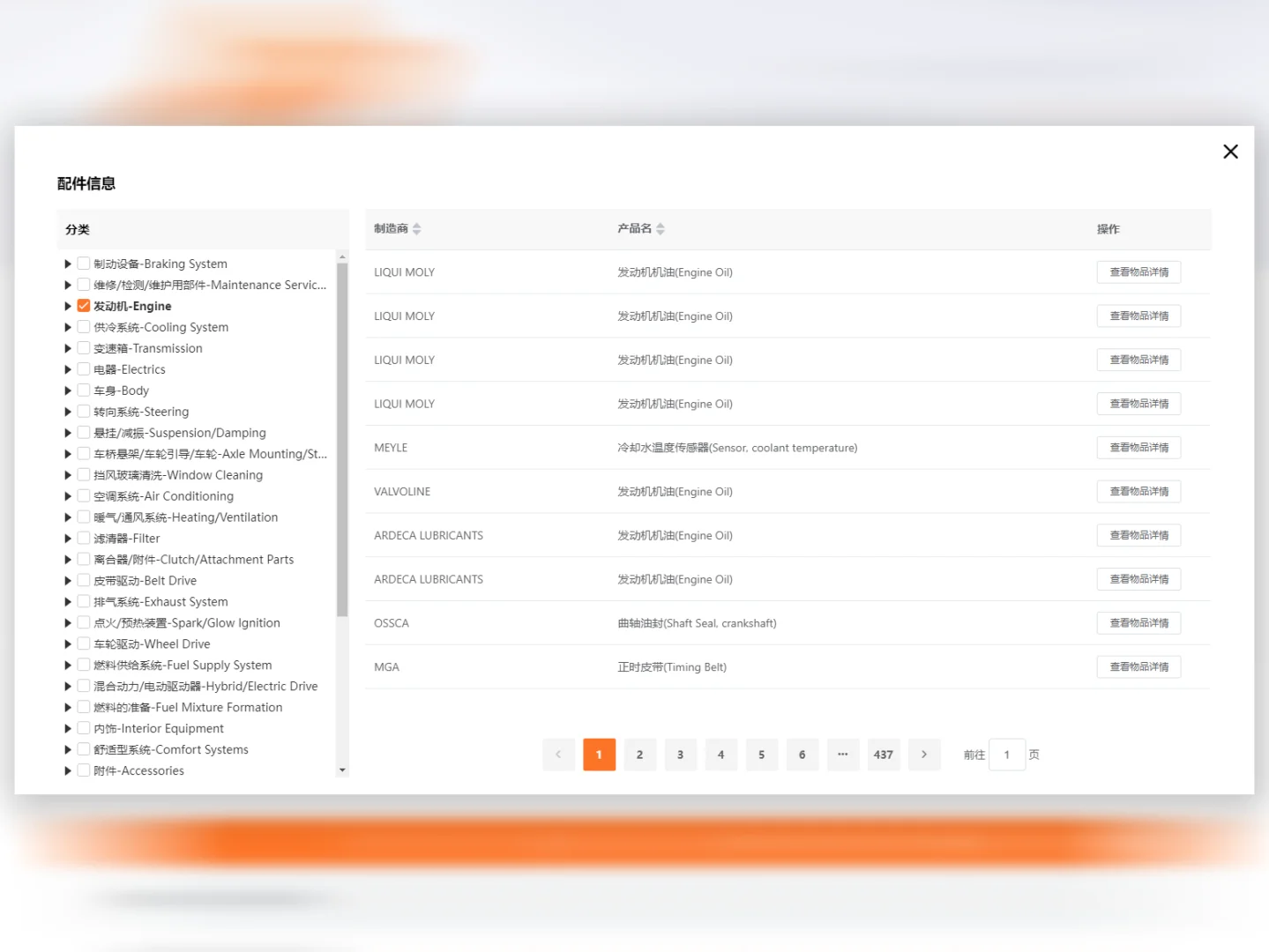Go to page 4

coord(721,755)
